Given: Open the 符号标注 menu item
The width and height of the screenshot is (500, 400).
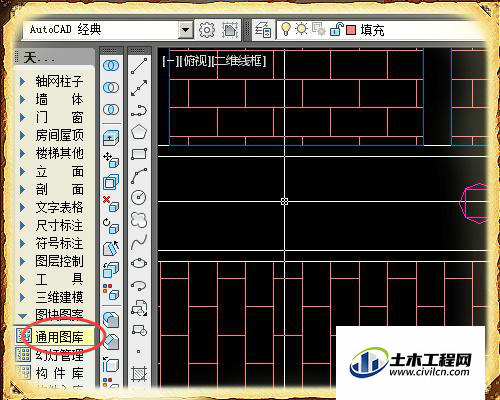Looking at the screenshot, I should coord(59,243).
